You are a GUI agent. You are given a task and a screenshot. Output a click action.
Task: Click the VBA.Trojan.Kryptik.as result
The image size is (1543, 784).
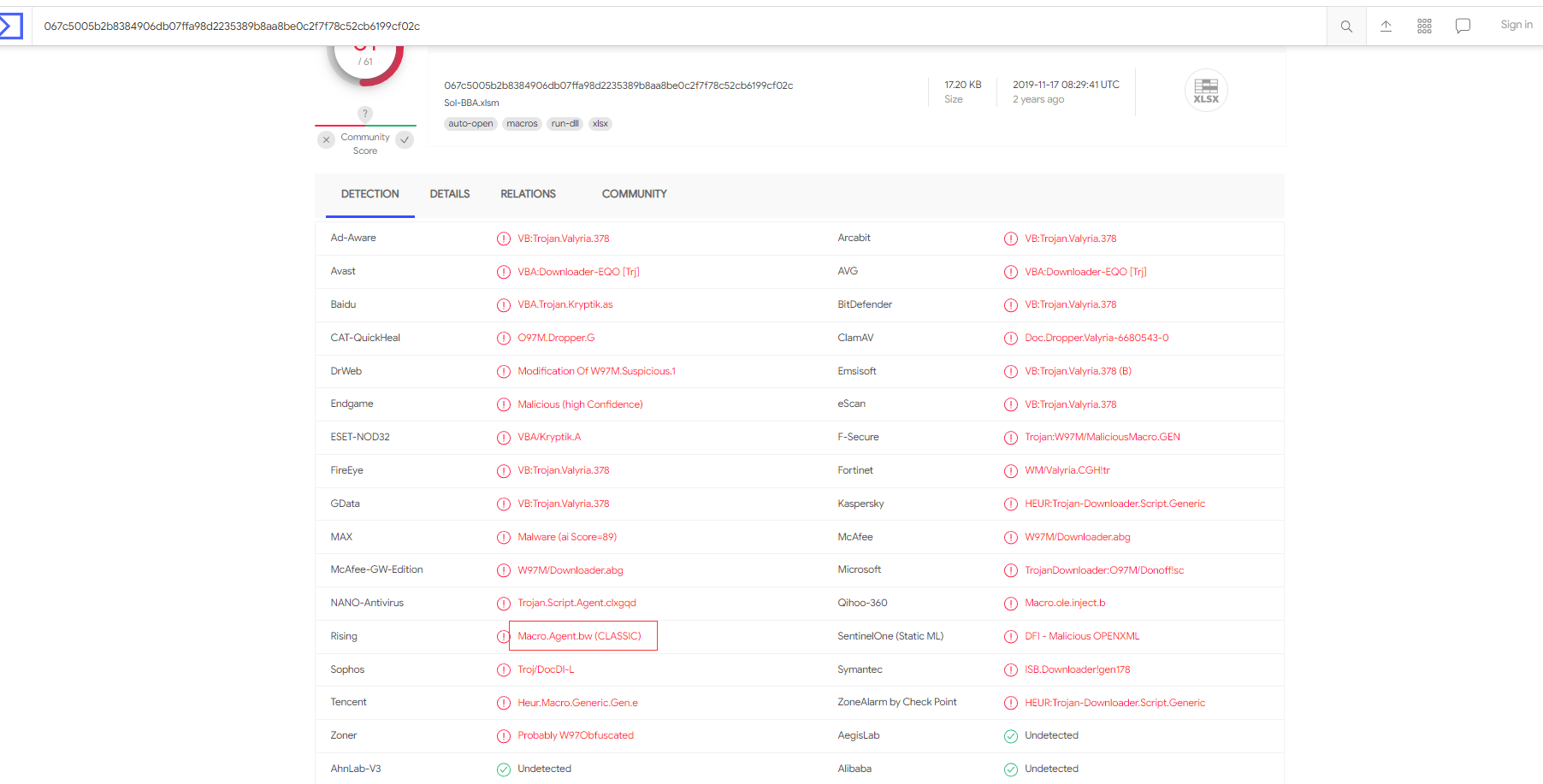tap(565, 304)
